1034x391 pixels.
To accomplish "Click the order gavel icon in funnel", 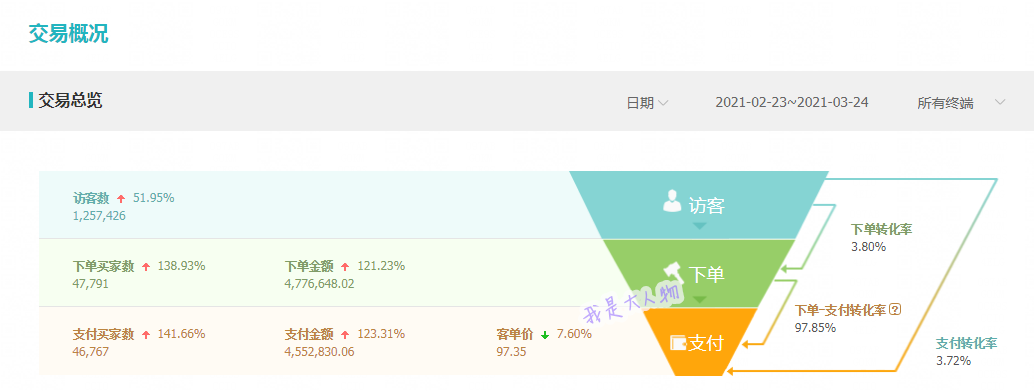I will [672, 272].
